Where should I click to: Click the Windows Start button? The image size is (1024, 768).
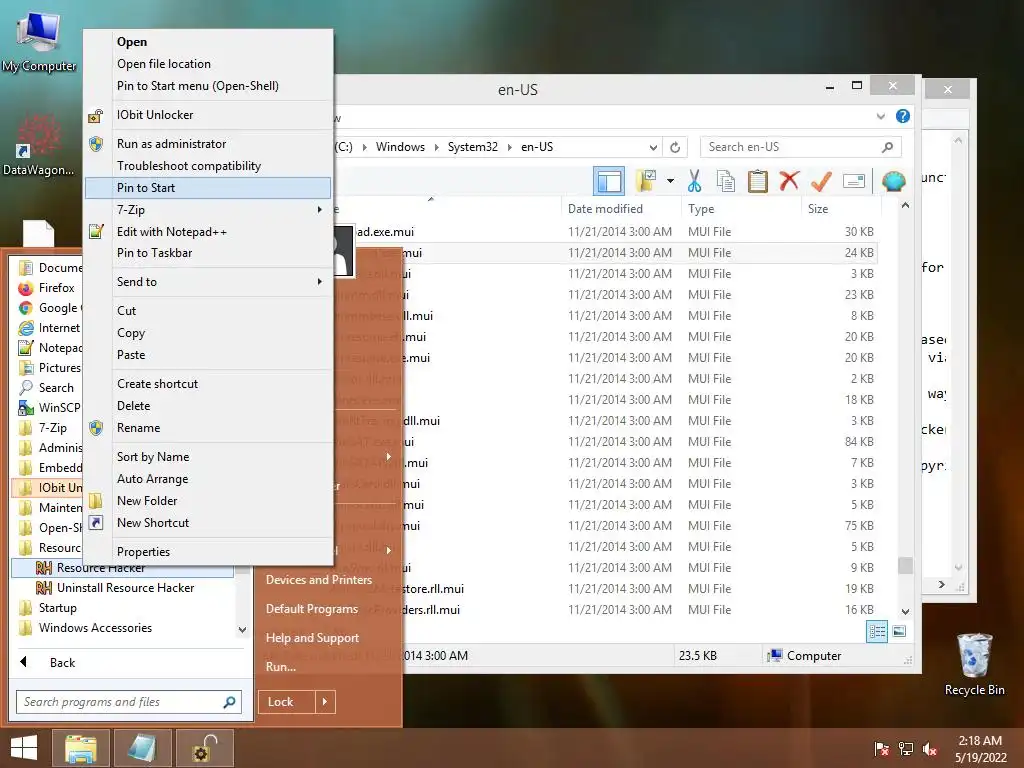[24, 748]
